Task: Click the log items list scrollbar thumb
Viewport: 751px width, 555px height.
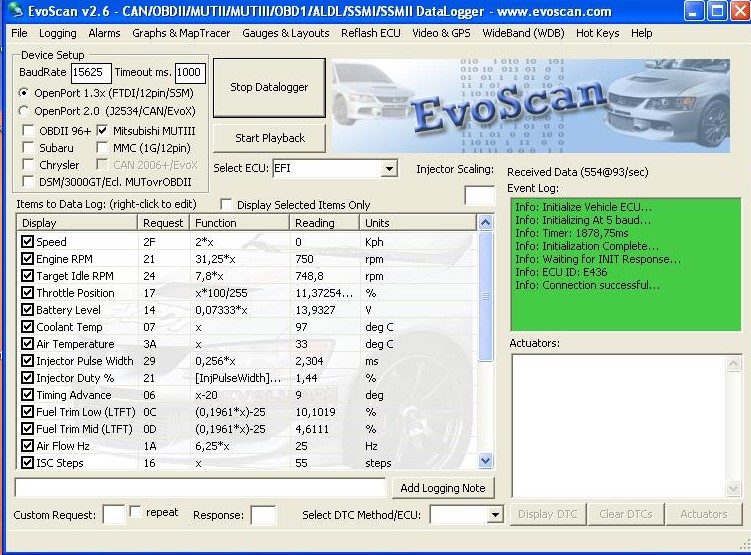Action: point(485,296)
